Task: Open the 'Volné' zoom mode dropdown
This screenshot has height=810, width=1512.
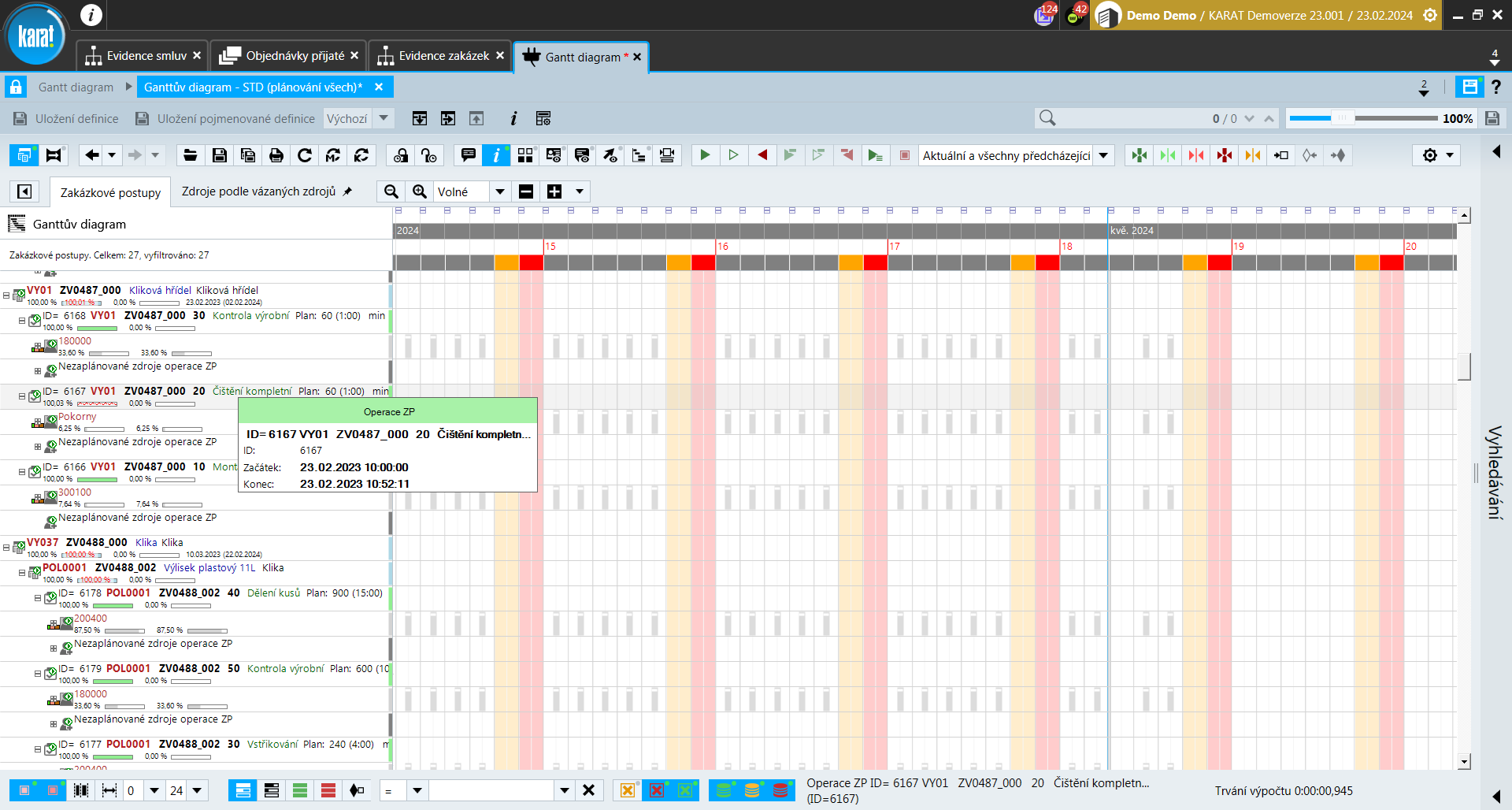Action: [499, 191]
